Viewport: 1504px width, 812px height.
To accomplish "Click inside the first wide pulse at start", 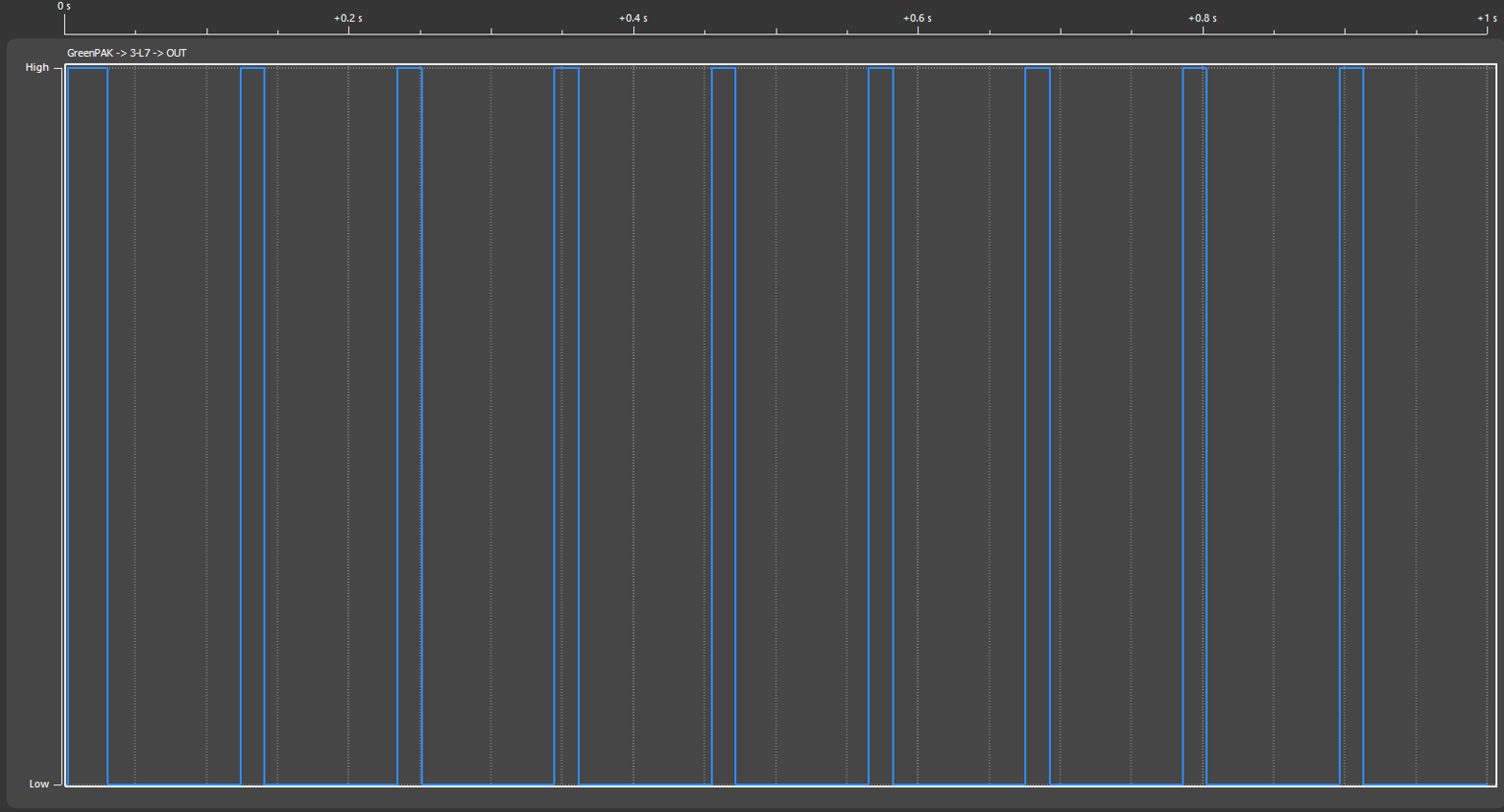I will [87, 423].
